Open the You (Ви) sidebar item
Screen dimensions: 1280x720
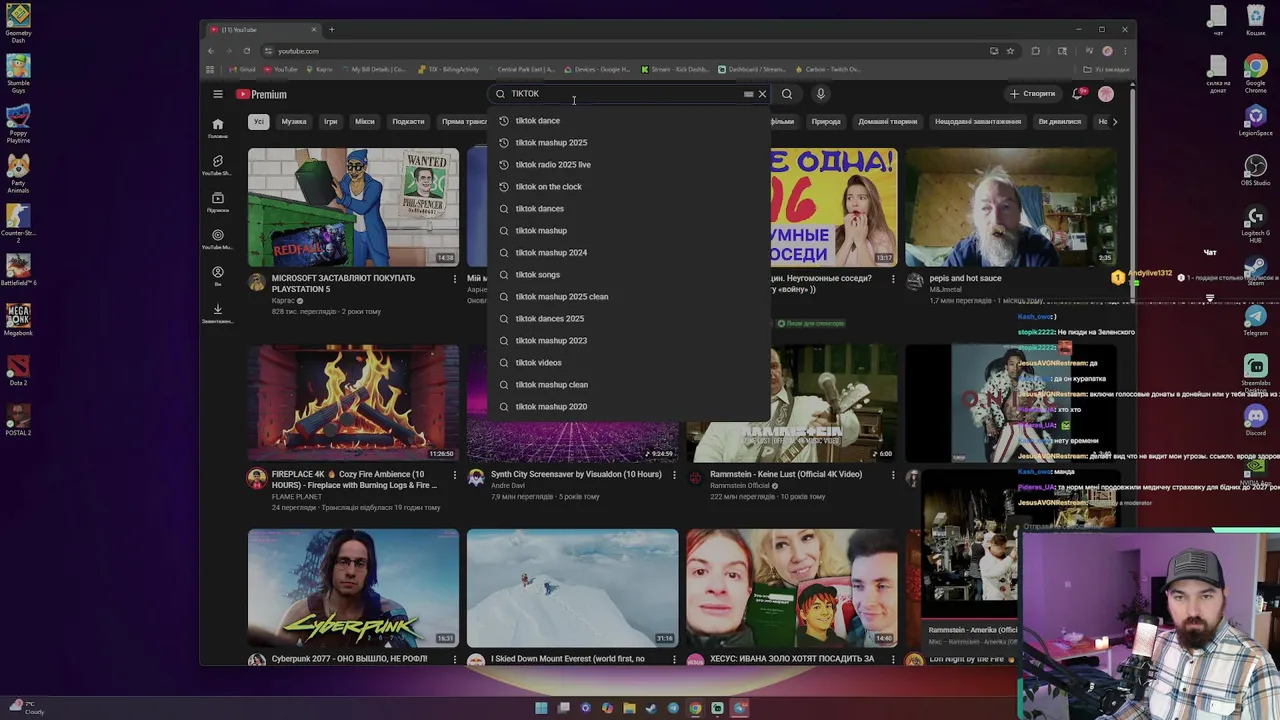217,276
